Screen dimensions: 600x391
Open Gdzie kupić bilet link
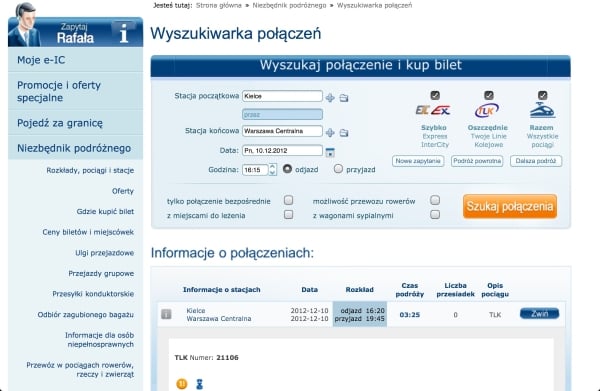tap(105, 212)
